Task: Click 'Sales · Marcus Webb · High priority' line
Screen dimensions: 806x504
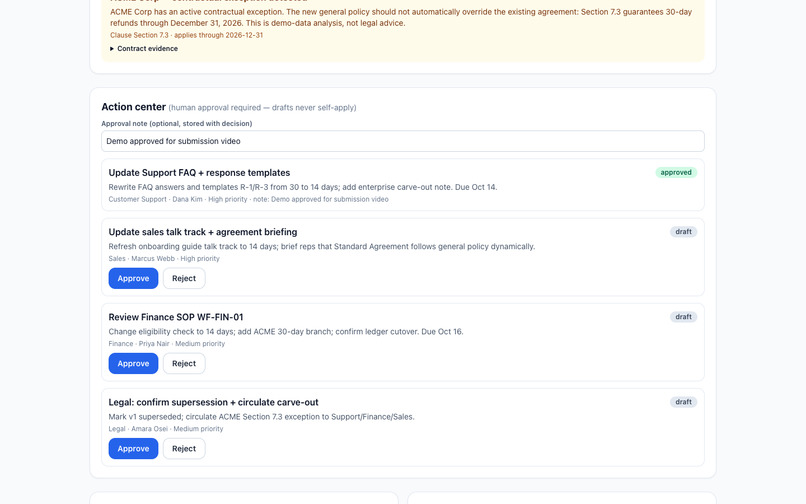Action: coord(164,259)
